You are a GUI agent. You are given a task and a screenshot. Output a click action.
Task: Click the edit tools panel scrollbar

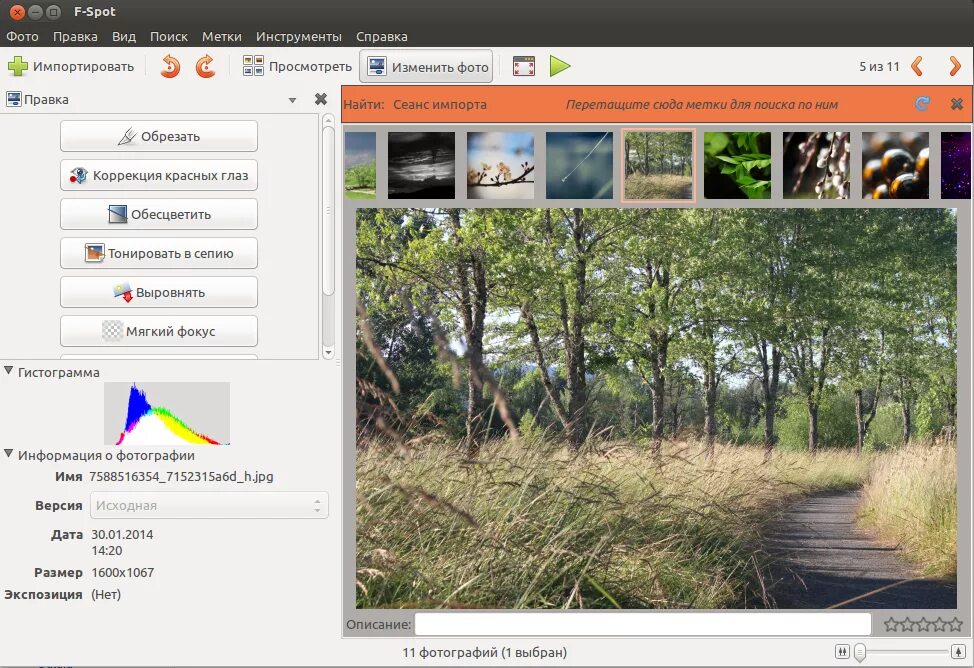point(329,211)
